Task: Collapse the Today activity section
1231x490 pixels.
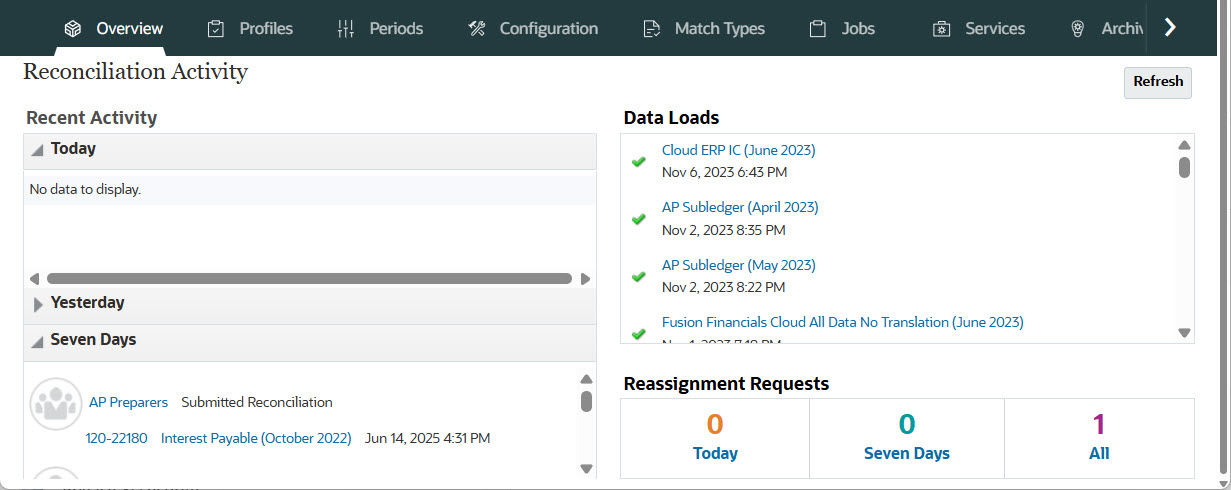Action: [37, 150]
